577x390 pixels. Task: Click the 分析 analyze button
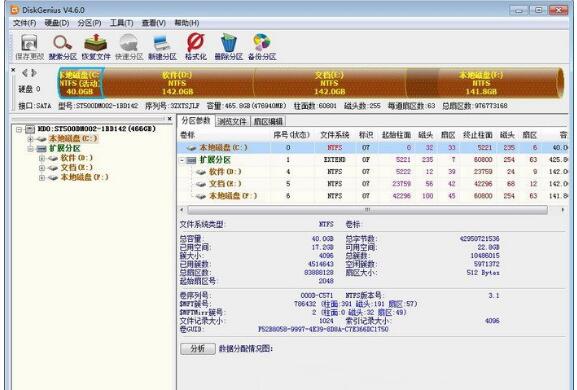point(198,348)
